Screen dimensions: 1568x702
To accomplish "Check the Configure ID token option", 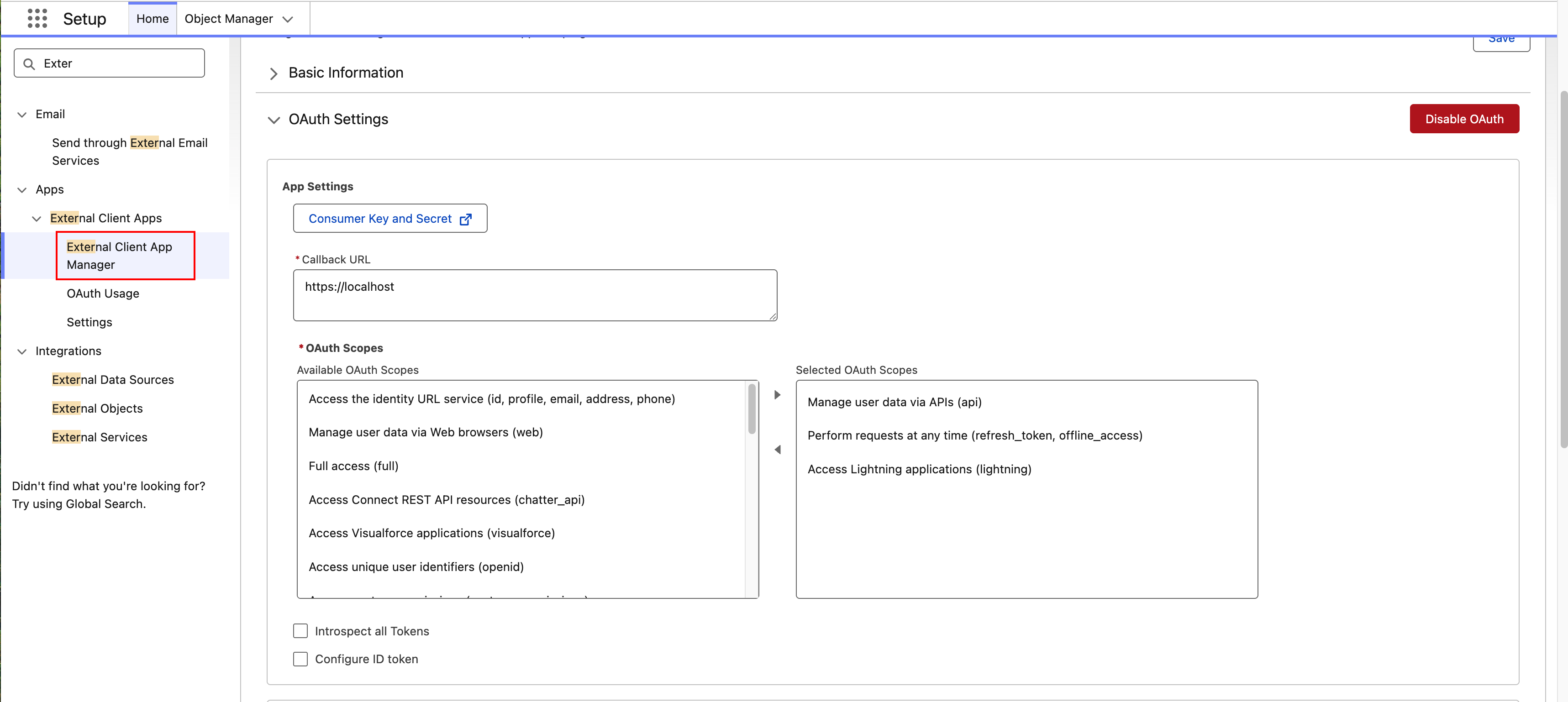I will tap(300, 659).
